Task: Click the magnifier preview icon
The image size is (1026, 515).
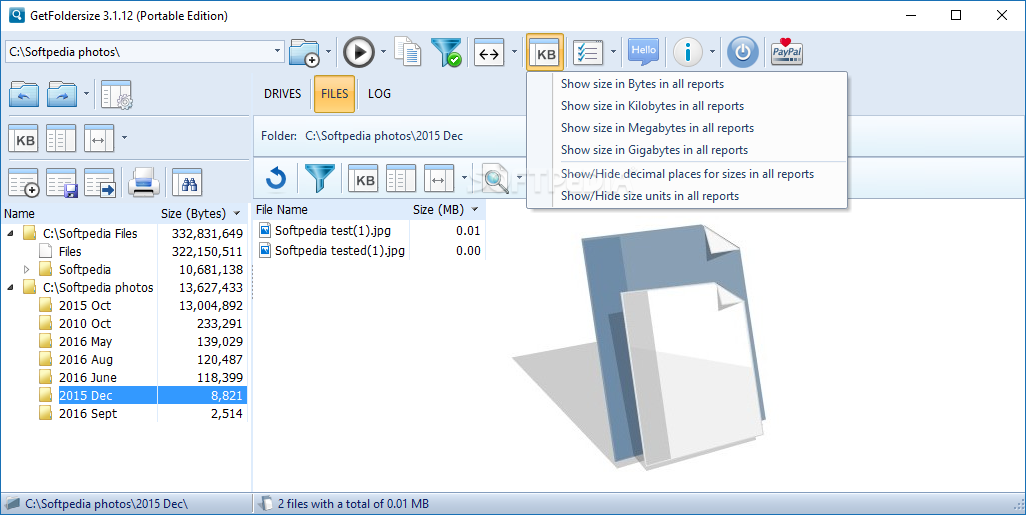Action: pyautogui.click(x=495, y=179)
